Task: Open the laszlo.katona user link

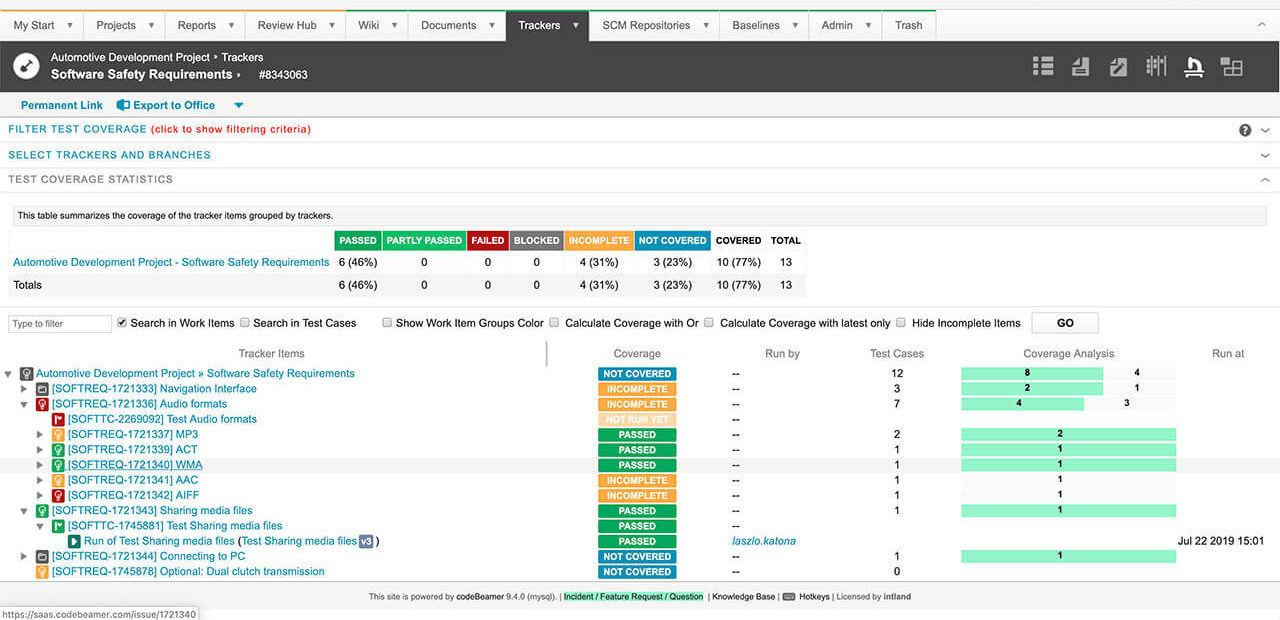Action: 764,541
